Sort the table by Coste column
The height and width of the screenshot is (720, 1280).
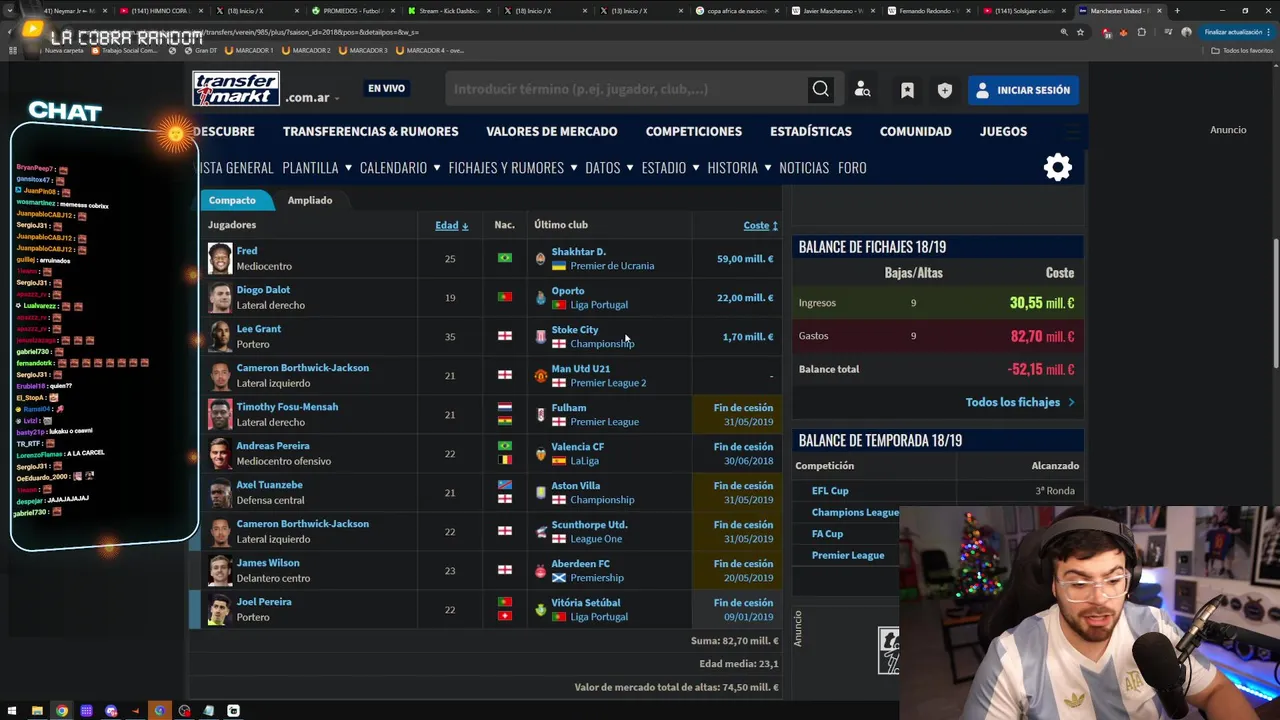point(760,225)
